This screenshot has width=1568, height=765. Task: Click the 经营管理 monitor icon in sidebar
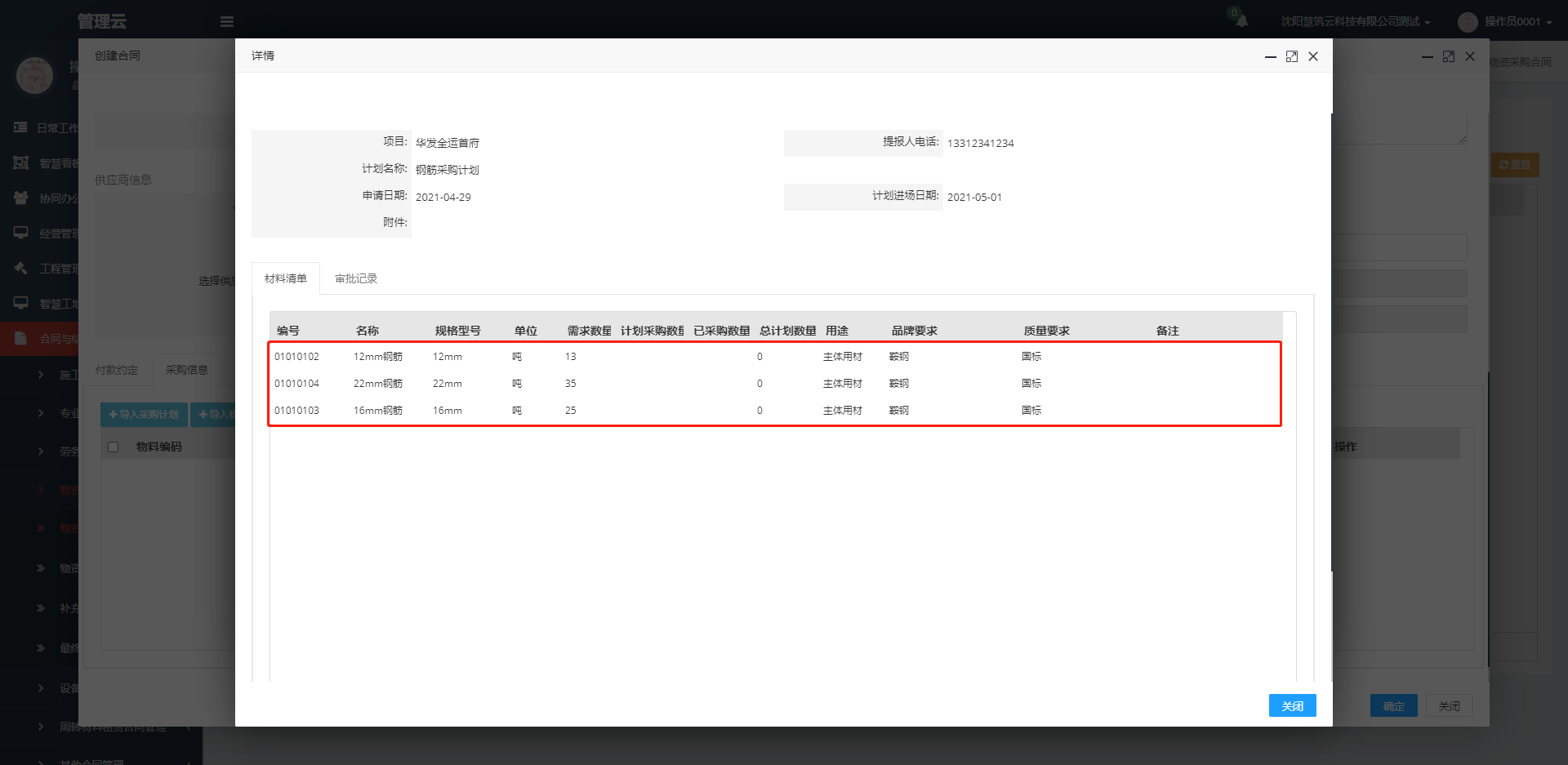21,234
